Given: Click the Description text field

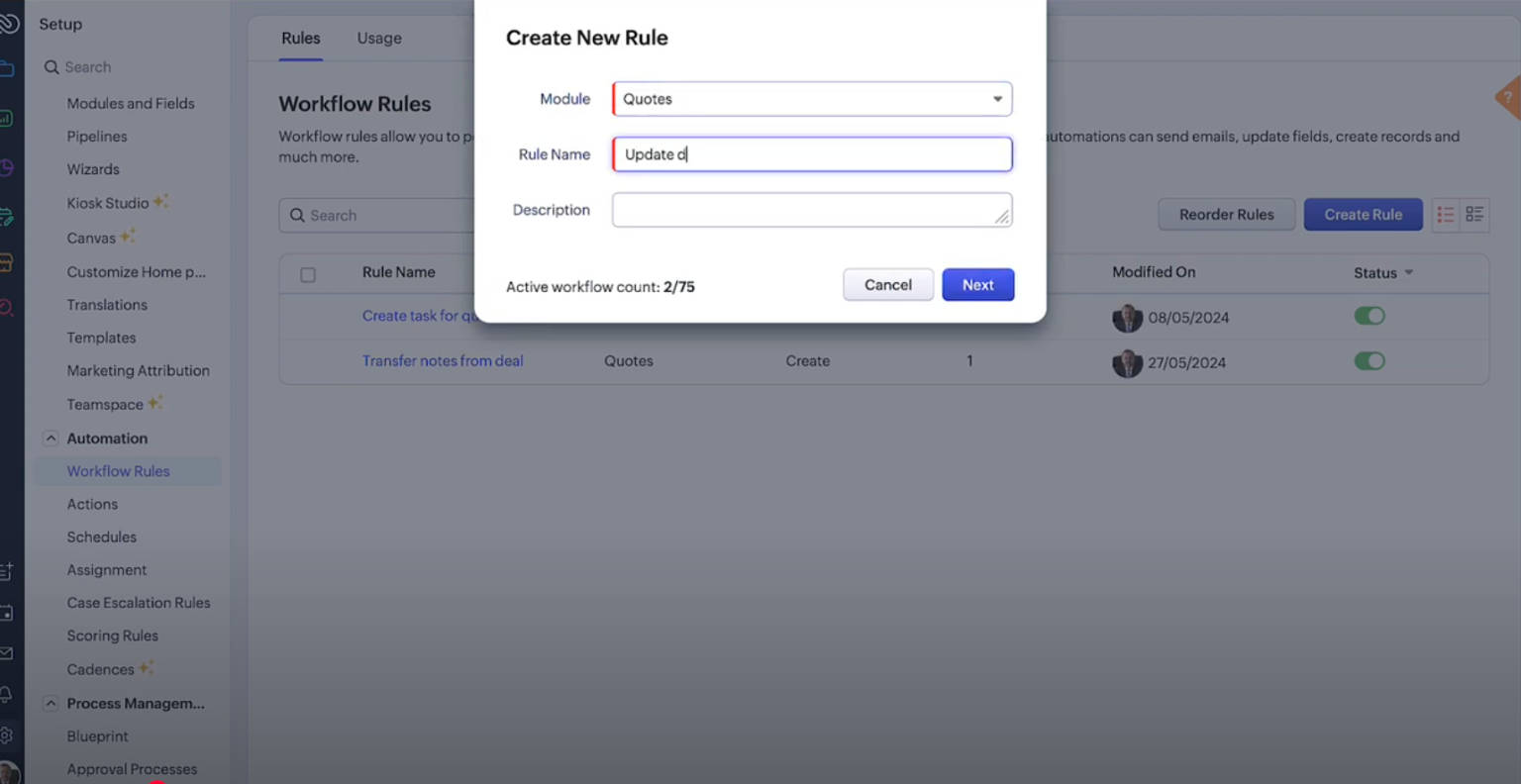Looking at the screenshot, I should click(811, 209).
